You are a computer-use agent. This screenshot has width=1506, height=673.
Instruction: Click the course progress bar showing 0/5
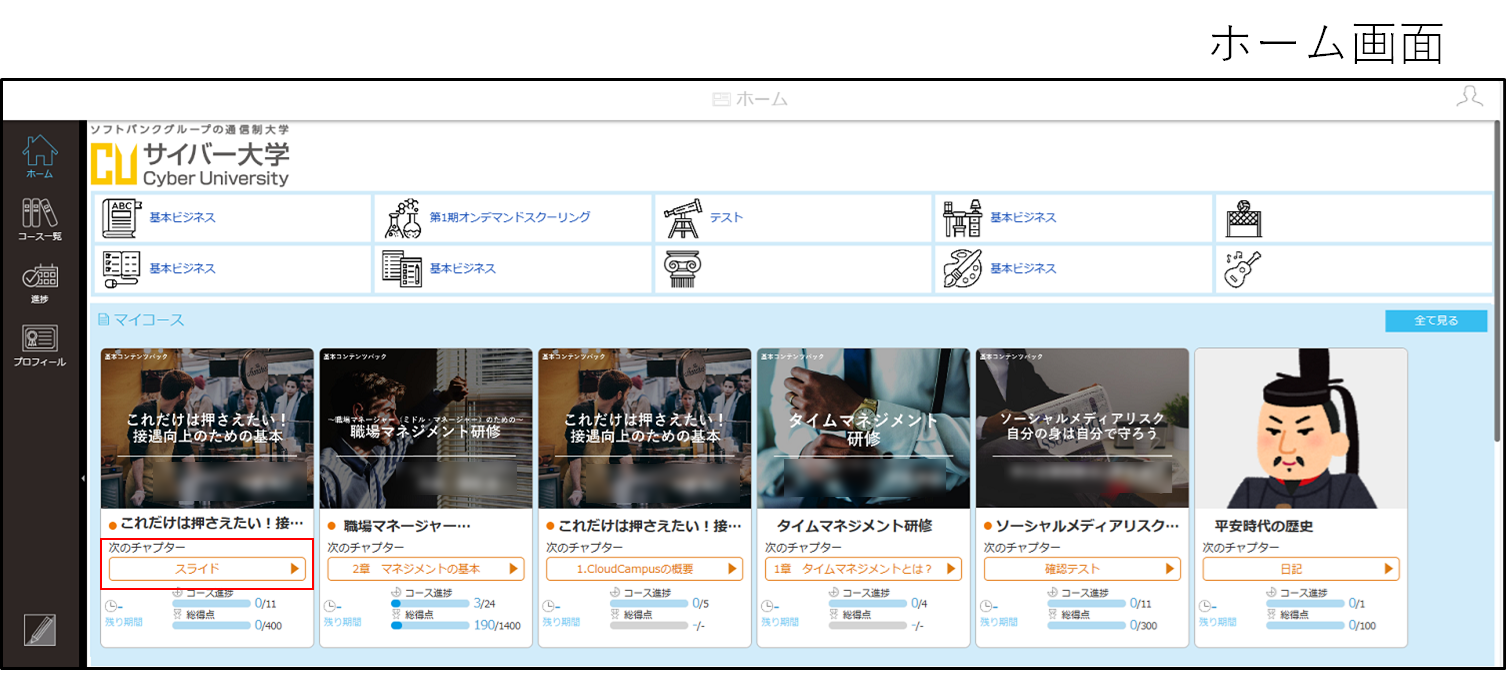click(648, 603)
